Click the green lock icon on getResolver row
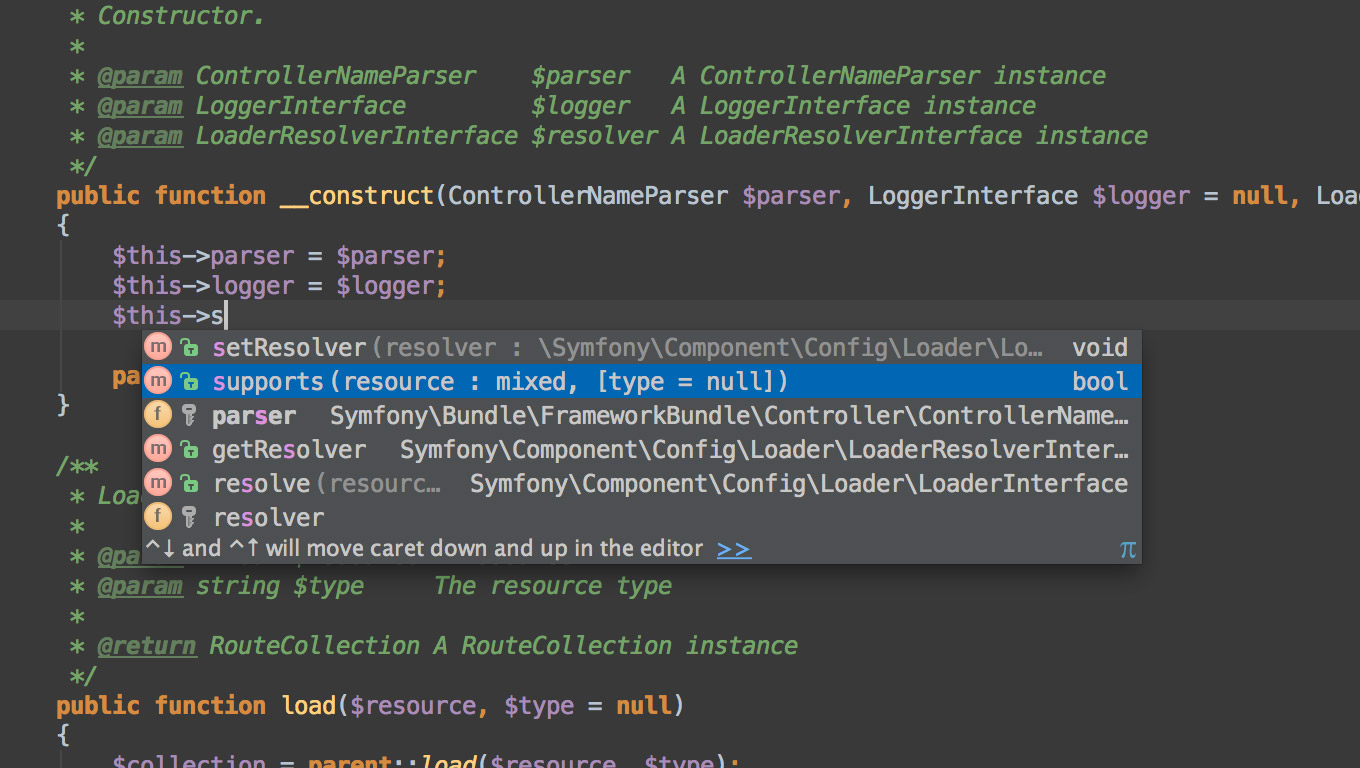 coord(189,450)
